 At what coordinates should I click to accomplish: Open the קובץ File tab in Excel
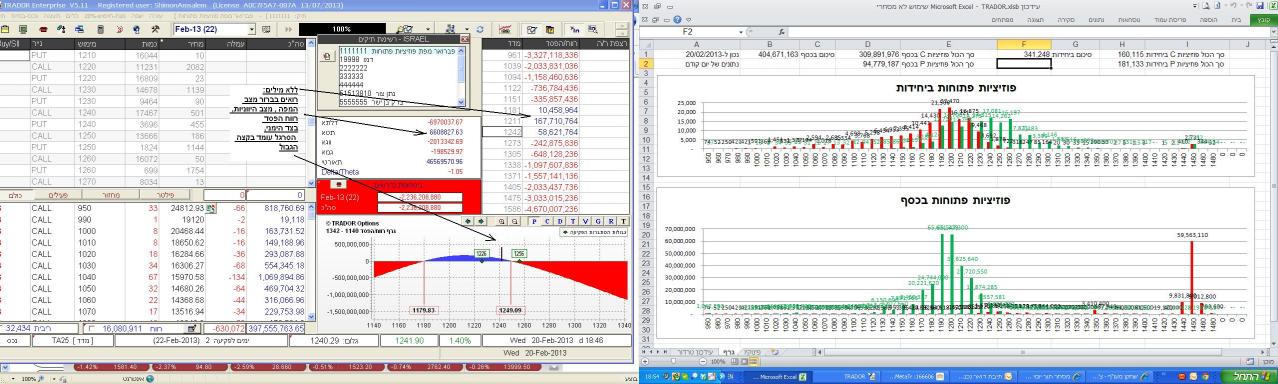pyautogui.click(x=1265, y=20)
